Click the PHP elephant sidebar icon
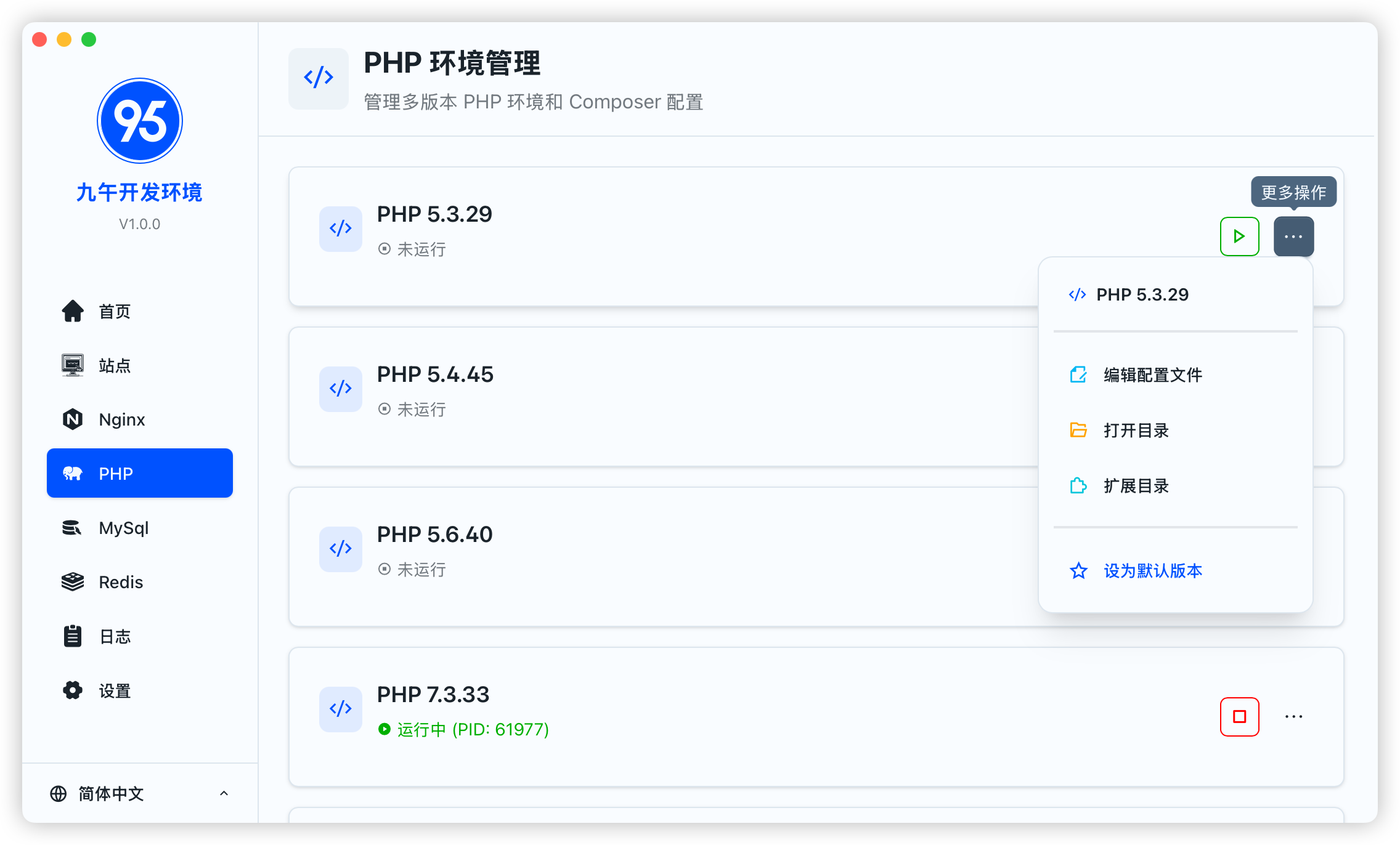Viewport: 1400px width, 845px height. [x=73, y=473]
